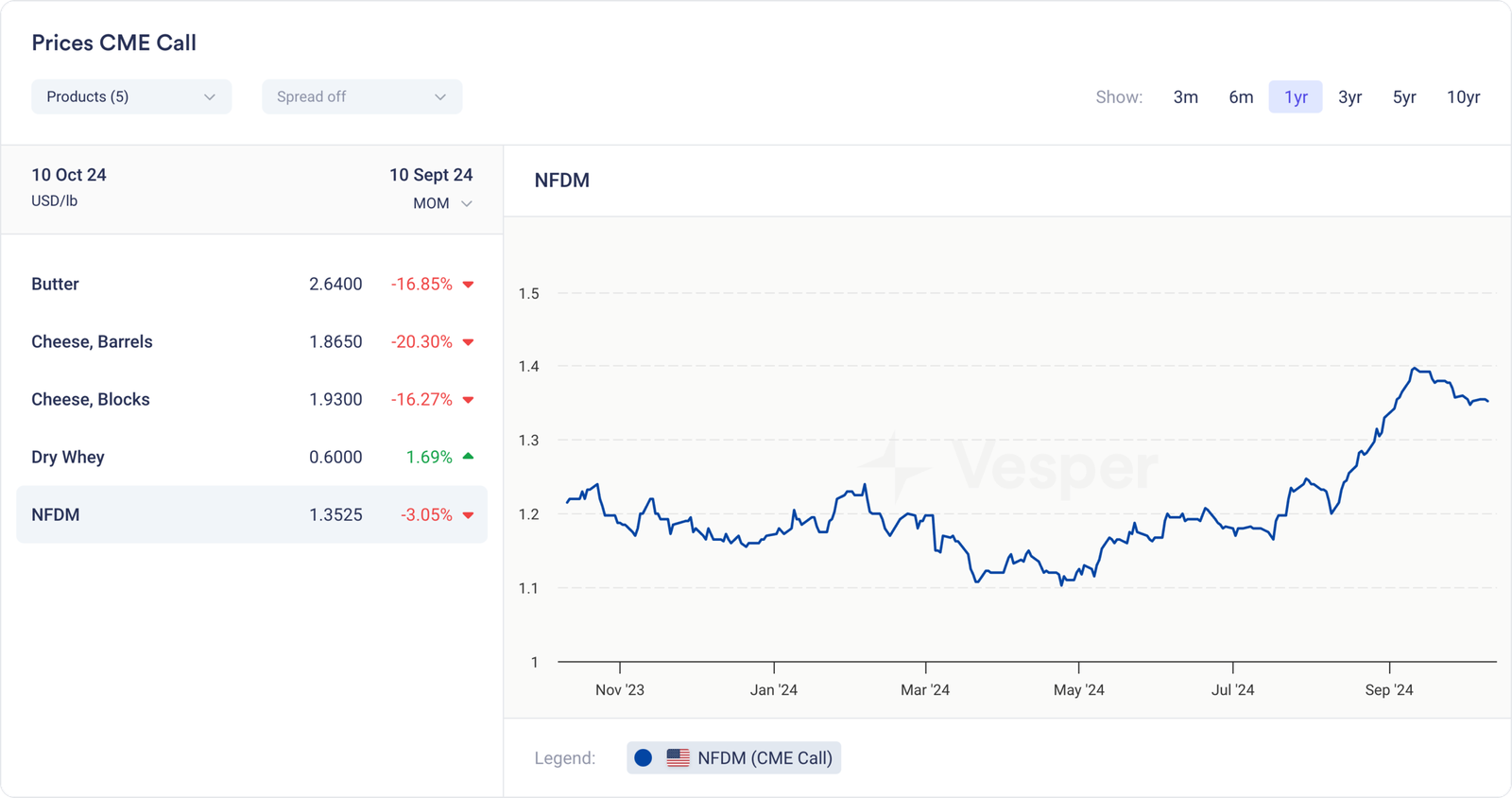Click the green up arrow beside Dry Whey

(x=468, y=457)
